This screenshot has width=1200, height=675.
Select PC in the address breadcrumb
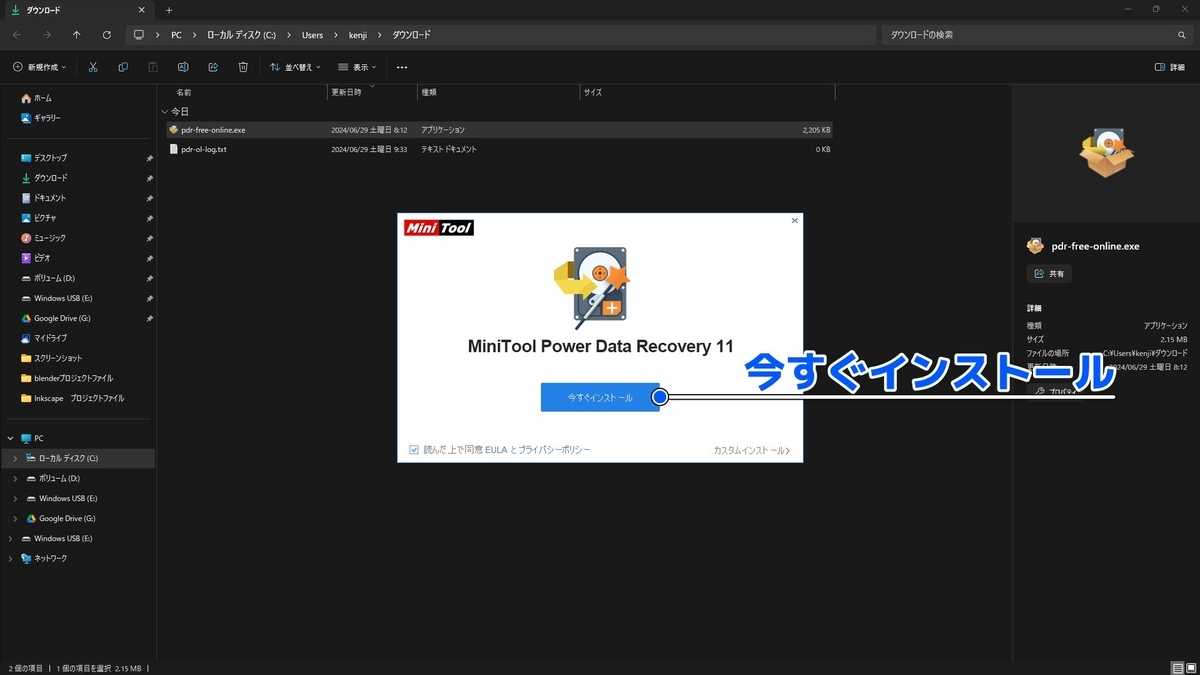(176, 34)
